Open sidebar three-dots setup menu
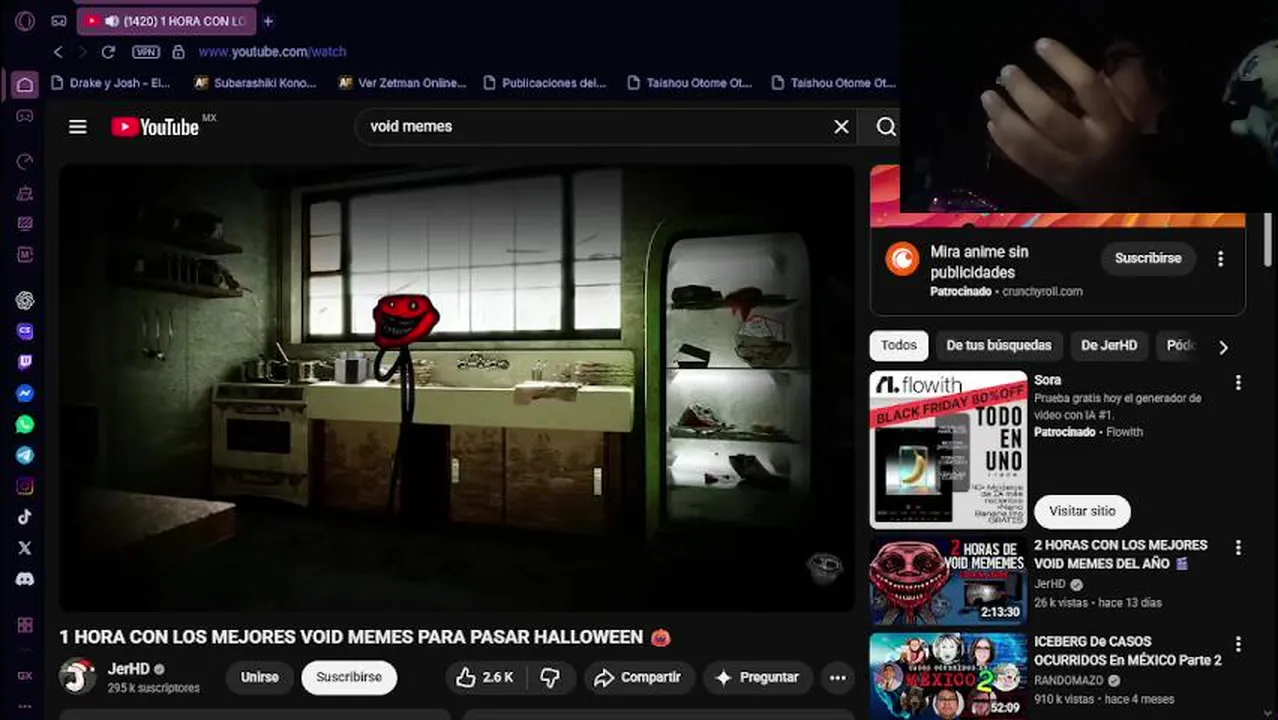Viewport: 1278px width, 720px height. (25, 706)
